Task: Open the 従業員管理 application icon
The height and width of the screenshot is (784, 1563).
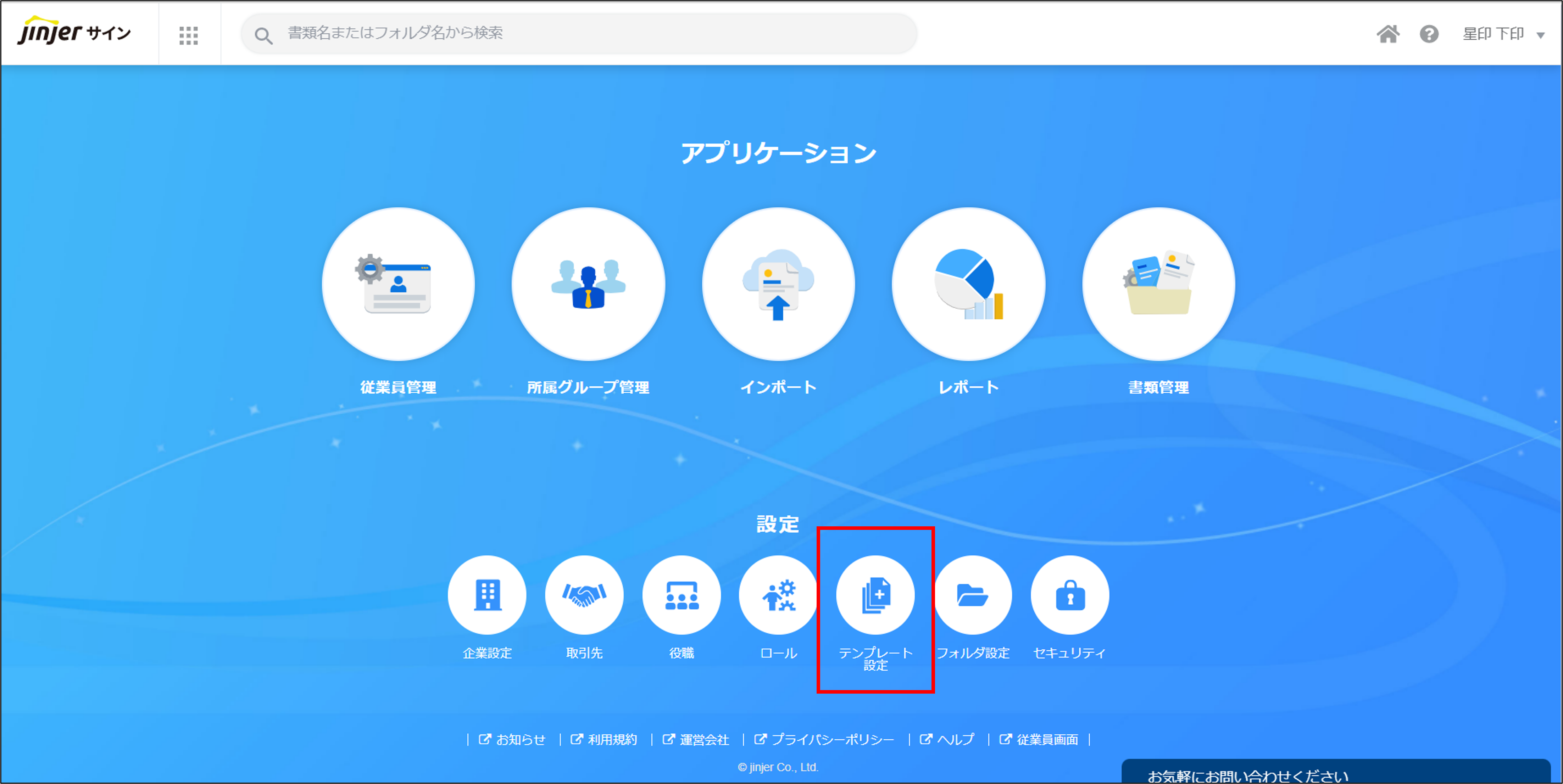Action: coord(398,284)
